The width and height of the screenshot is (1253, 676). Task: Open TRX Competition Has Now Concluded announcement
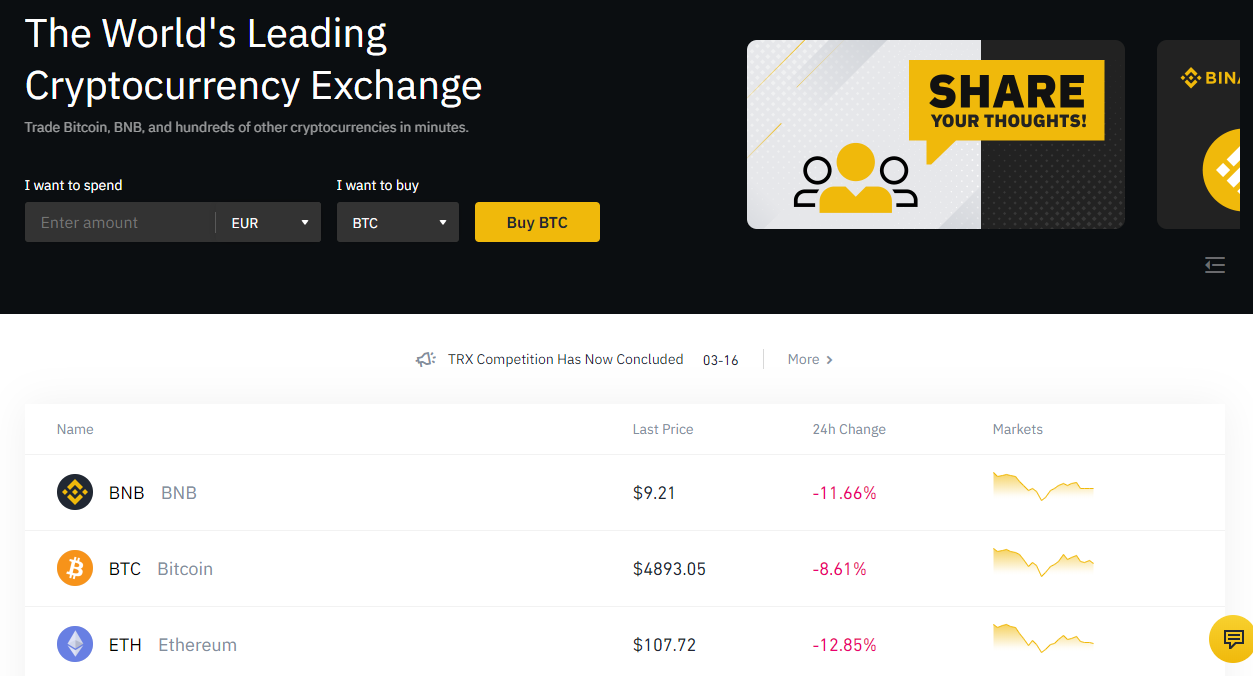pos(566,359)
